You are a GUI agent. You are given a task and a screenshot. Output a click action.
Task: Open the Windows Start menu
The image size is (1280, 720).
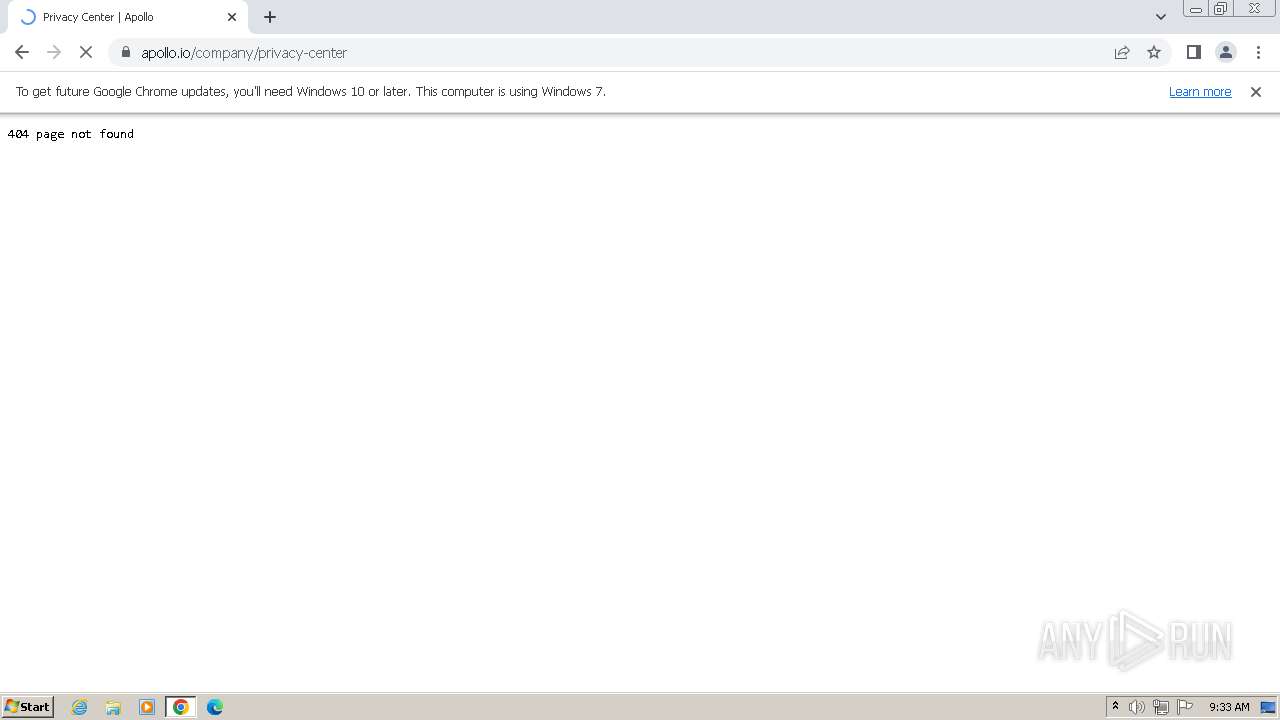pyautogui.click(x=28, y=706)
